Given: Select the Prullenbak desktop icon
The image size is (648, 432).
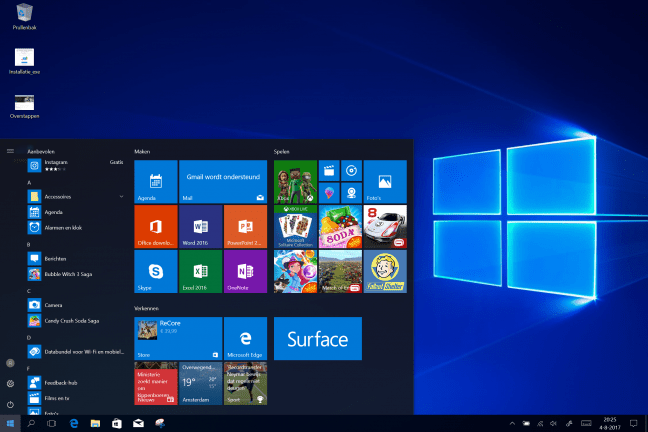Looking at the screenshot, I should point(24,17).
